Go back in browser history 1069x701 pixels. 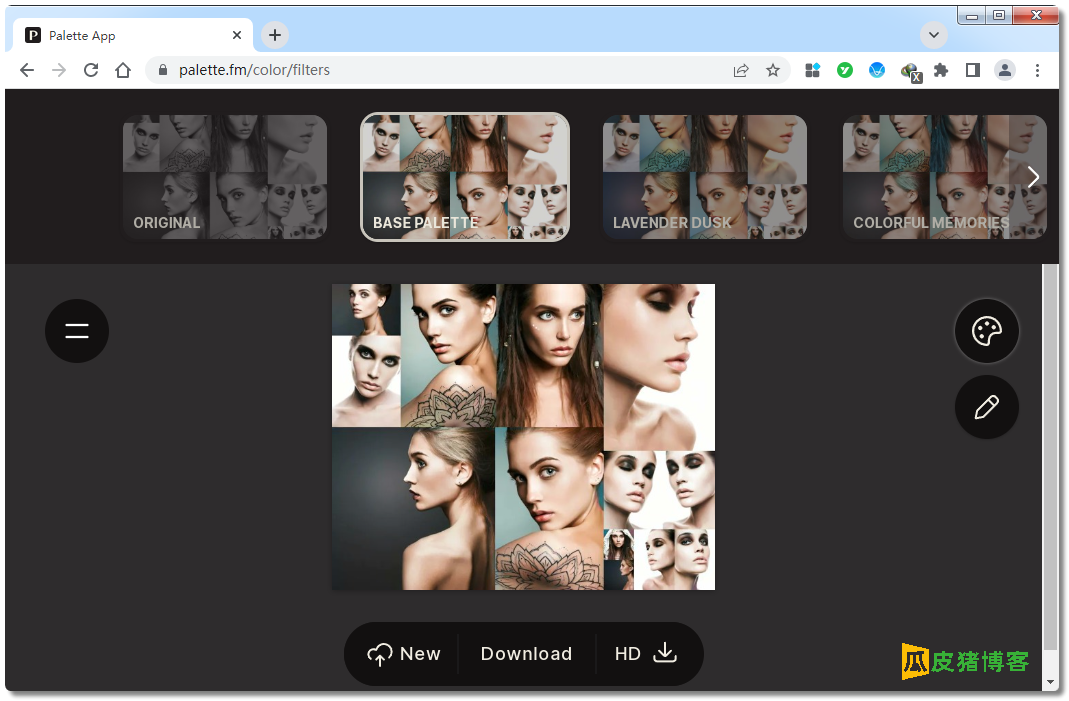click(27, 70)
